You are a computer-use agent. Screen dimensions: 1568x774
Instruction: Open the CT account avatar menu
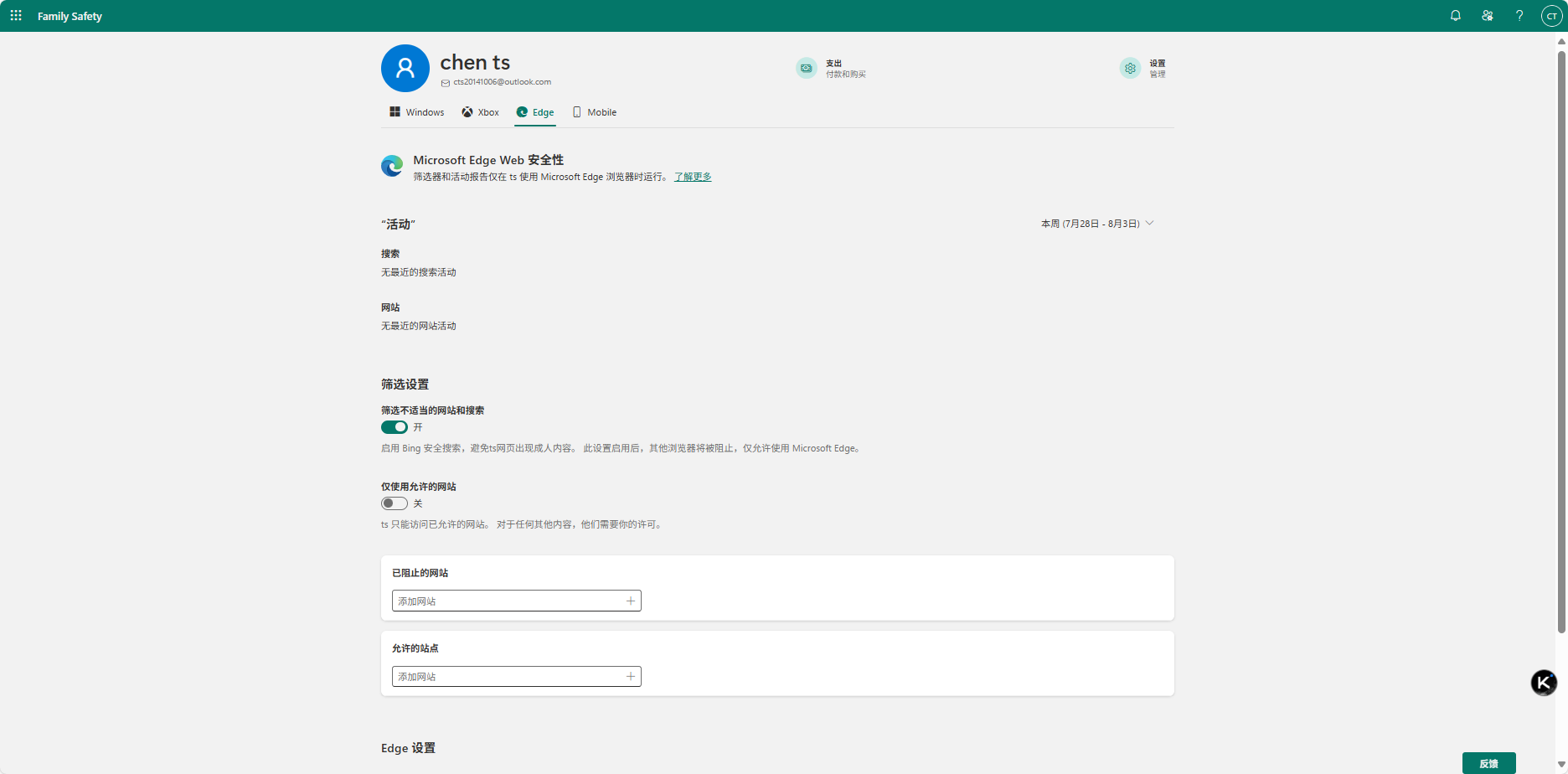point(1551,16)
